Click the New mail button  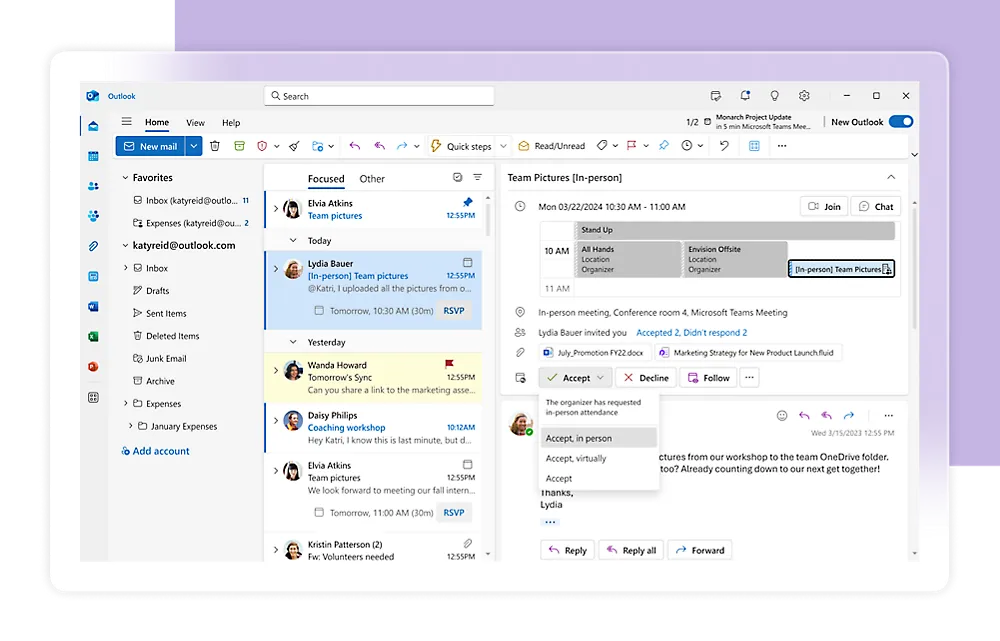(x=151, y=146)
